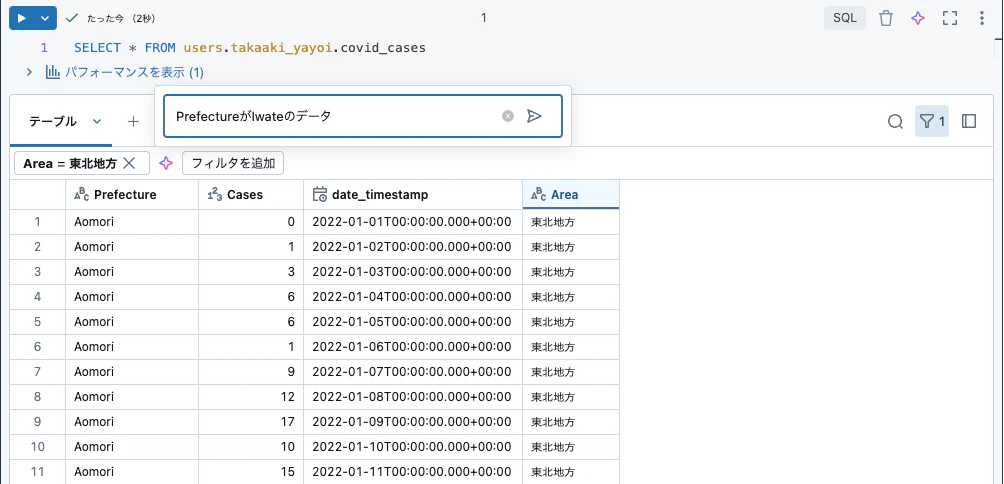Click the Aomori cell in row 5
1004x484 pixels.
coord(132,321)
